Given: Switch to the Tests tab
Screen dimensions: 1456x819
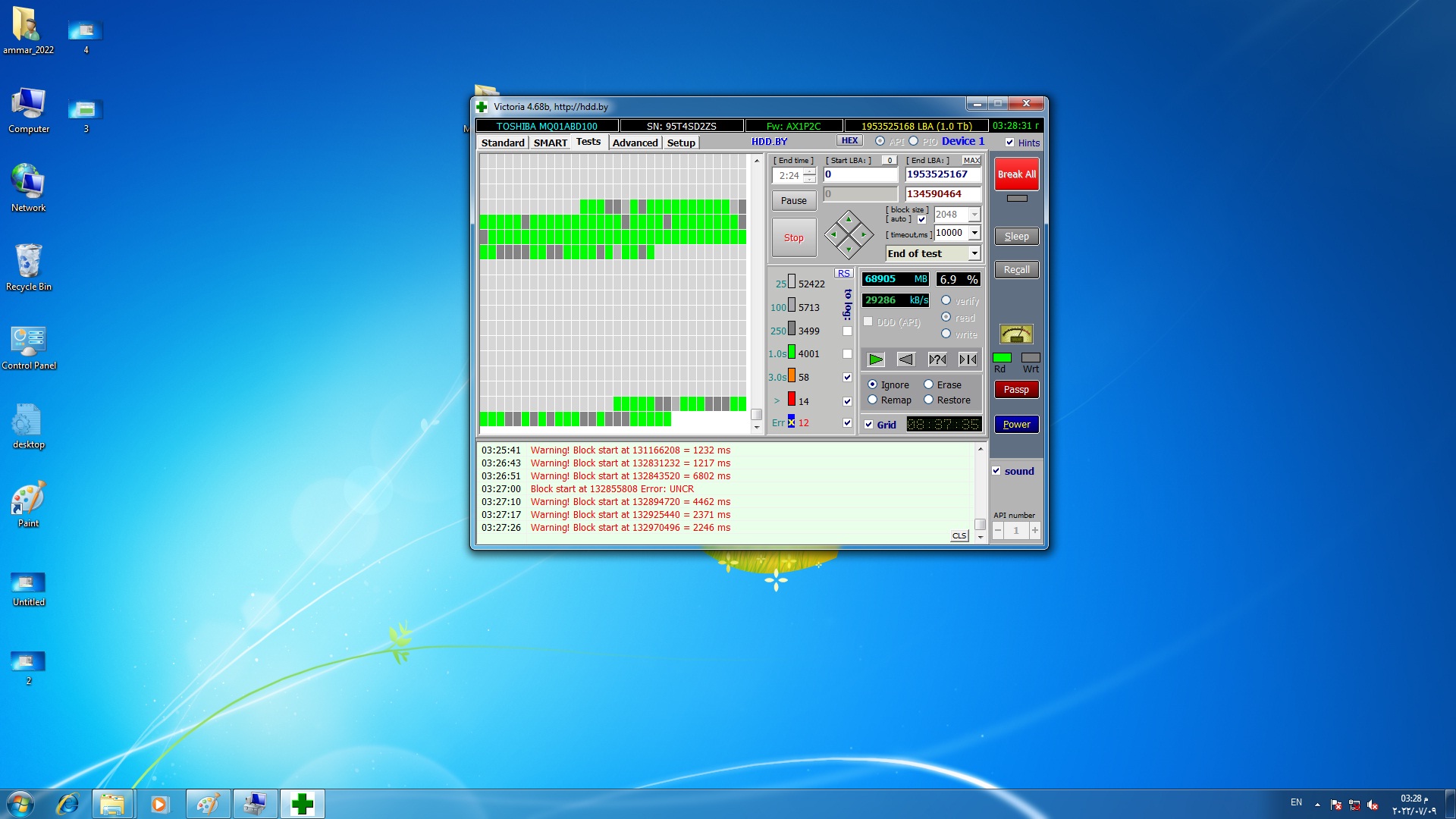Looking at the screenshot, I should (588, 142).
